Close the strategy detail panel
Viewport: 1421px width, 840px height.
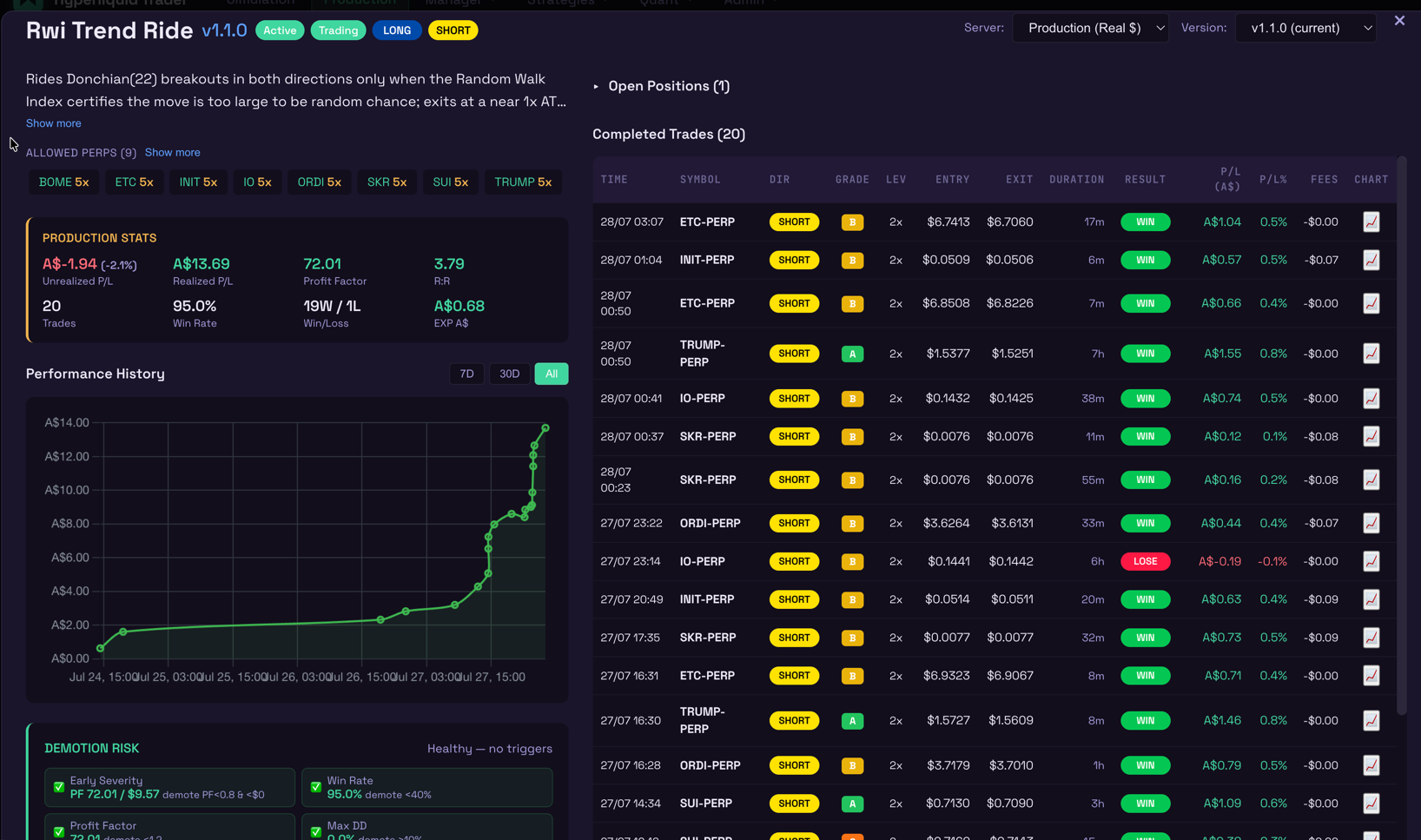(x=1399, y=21)
